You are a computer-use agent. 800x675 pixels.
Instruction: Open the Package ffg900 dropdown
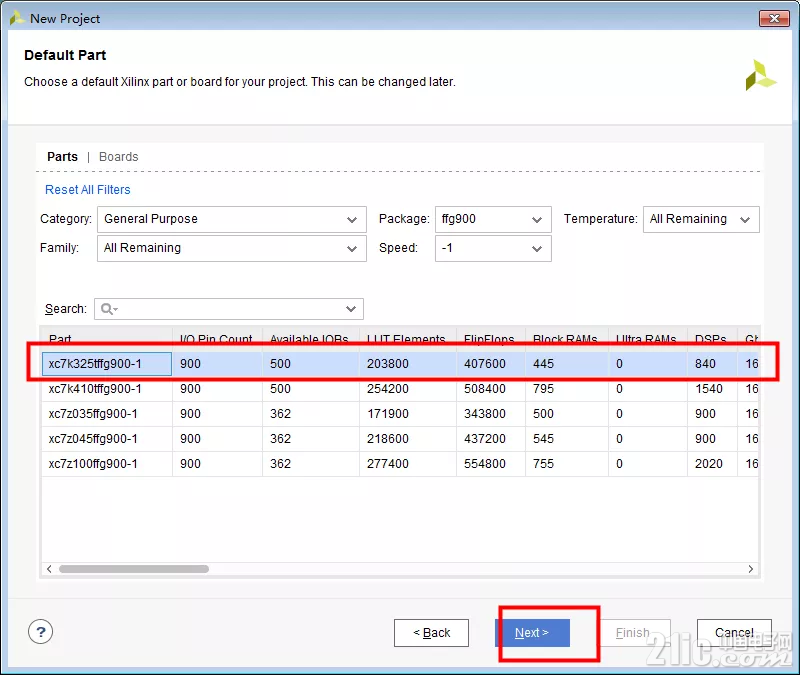[x=493, y=219]
